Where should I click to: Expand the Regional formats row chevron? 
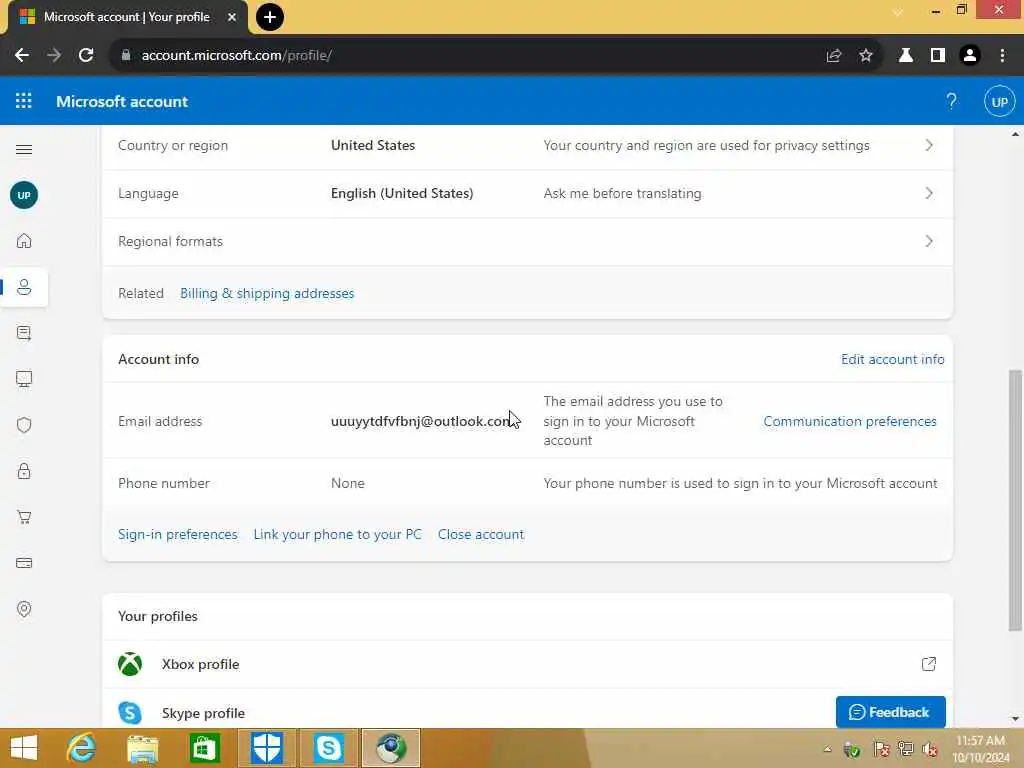point(929,241)
